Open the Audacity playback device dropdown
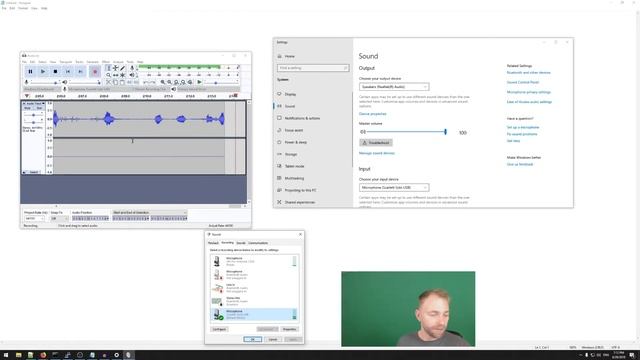The height and width of the screenshot is (360, 640). click(208, 89)
